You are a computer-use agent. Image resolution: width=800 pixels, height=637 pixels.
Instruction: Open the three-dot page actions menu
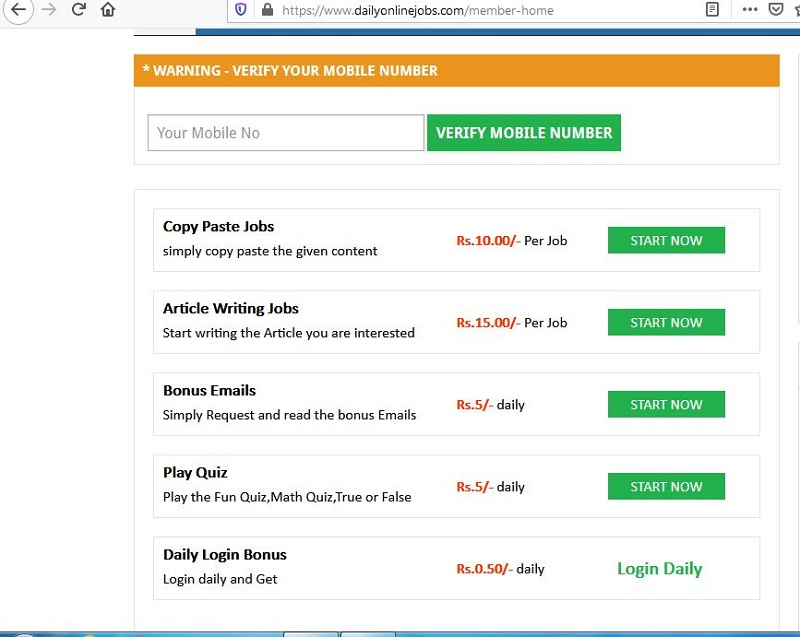[750, 10]
